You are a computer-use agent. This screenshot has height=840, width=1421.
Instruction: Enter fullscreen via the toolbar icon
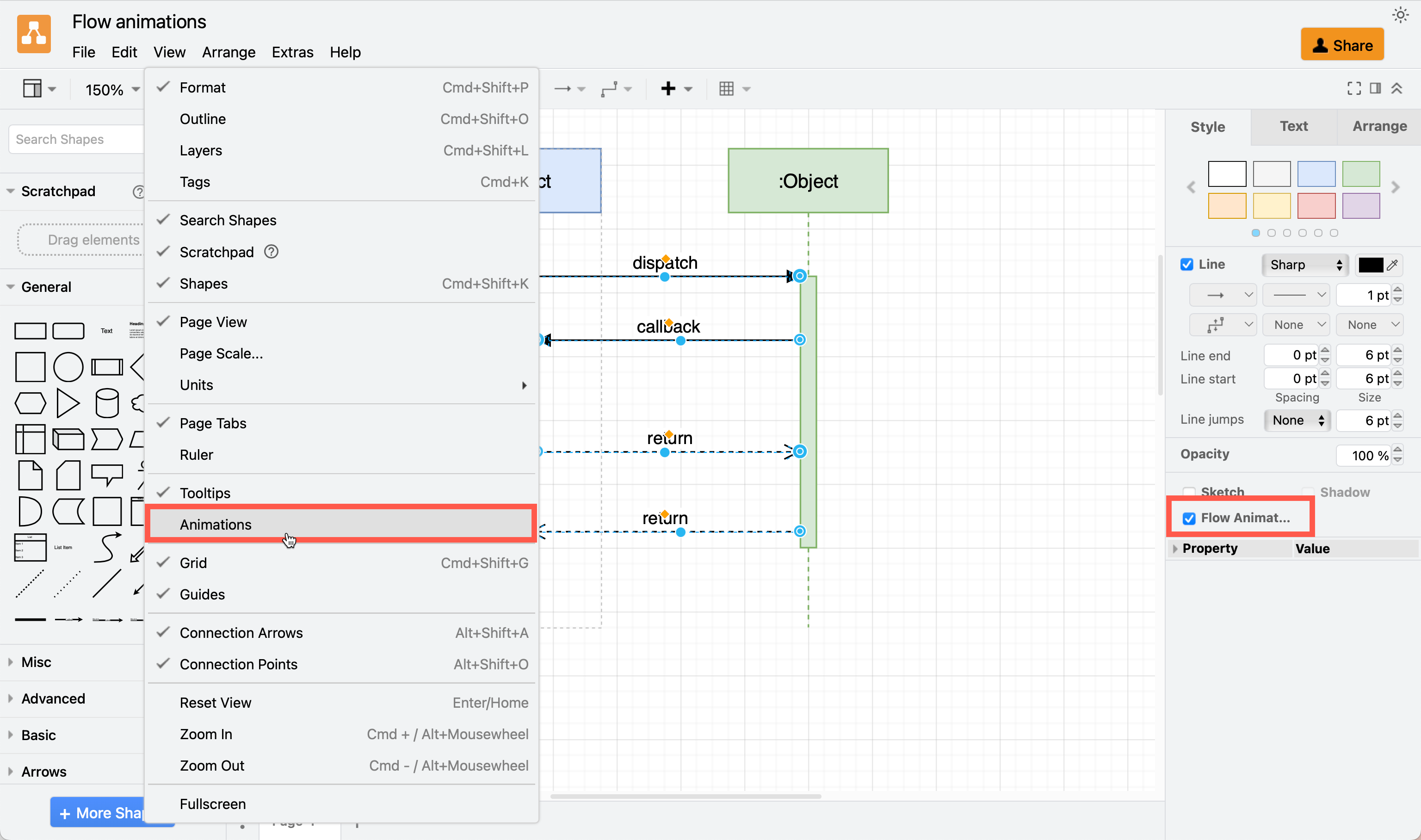(1353, 88)
